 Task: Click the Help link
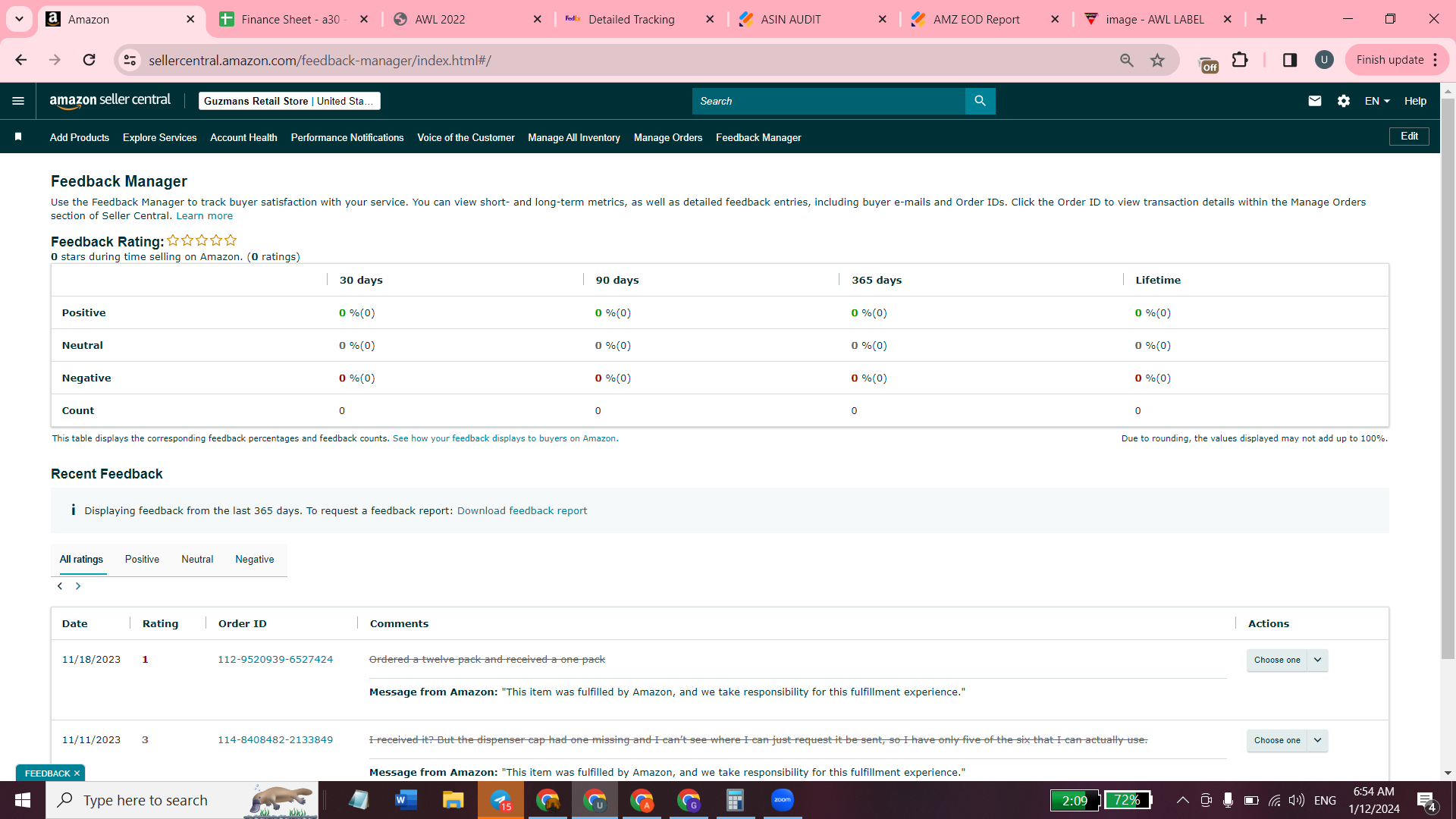point(1415,101)
